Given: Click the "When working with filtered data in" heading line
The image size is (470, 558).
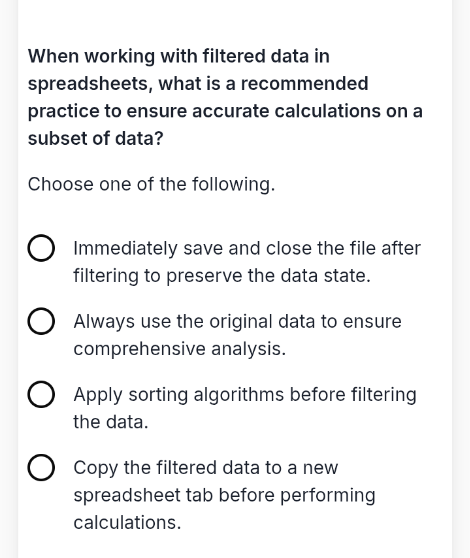Looking at the screenshot, I should tap(179, 56).
